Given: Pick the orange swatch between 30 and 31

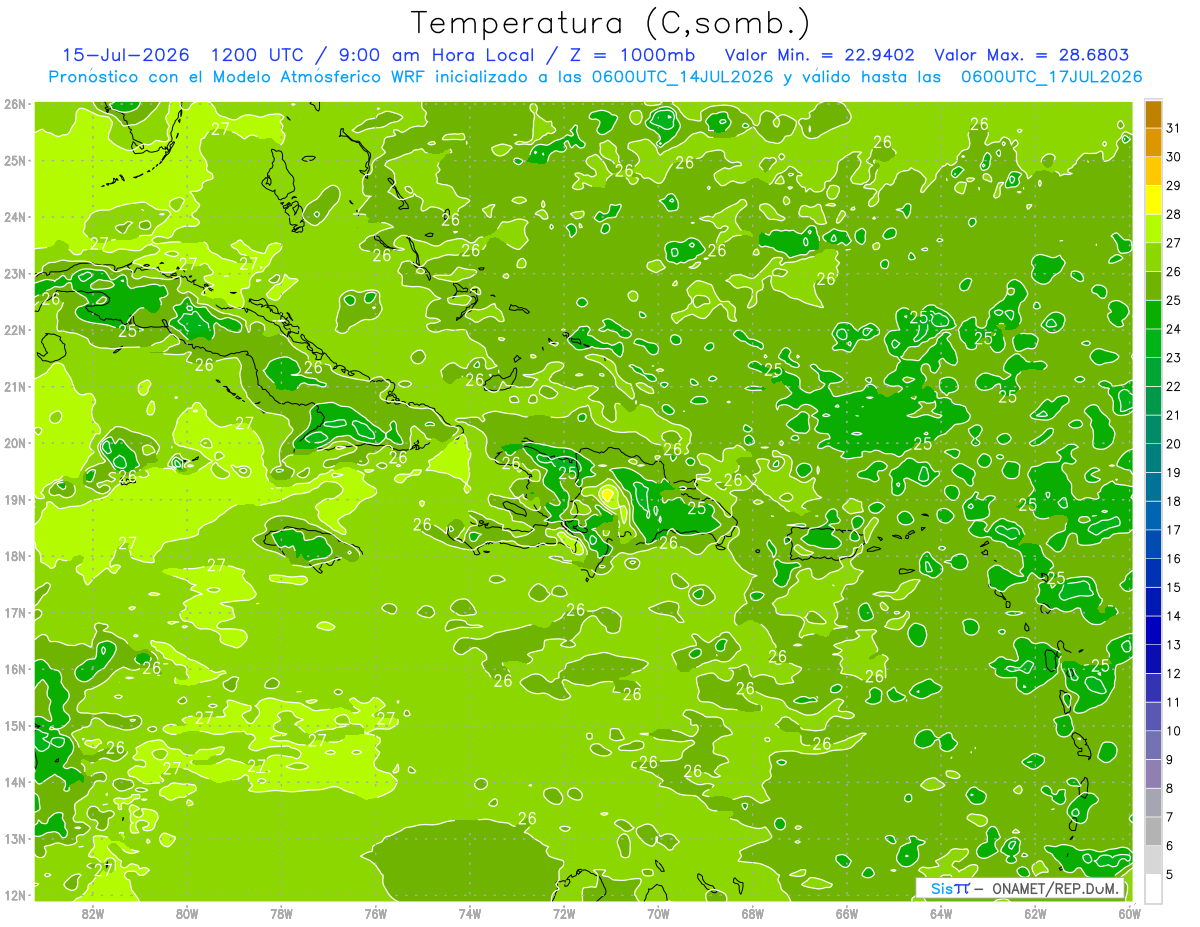Looking at the screenshot, I should click(1153, 143).
